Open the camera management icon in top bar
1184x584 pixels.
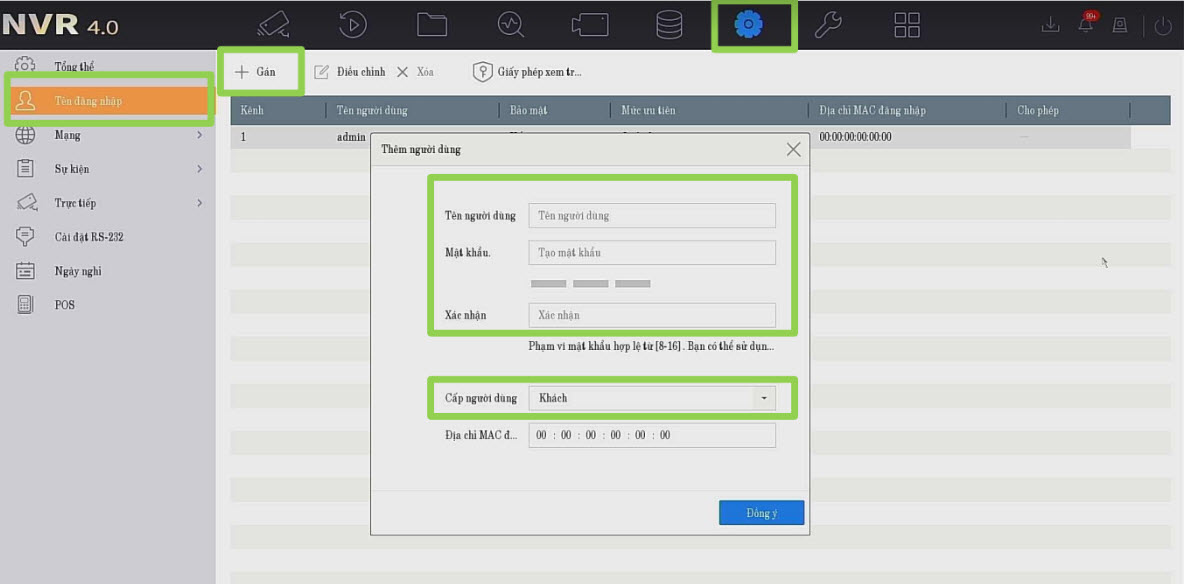click(x=273, y=25)
